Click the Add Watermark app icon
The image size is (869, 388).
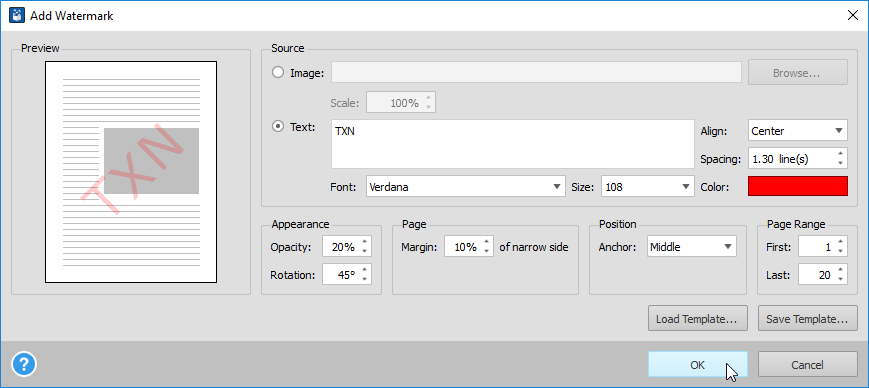click(x=16, y=16)
